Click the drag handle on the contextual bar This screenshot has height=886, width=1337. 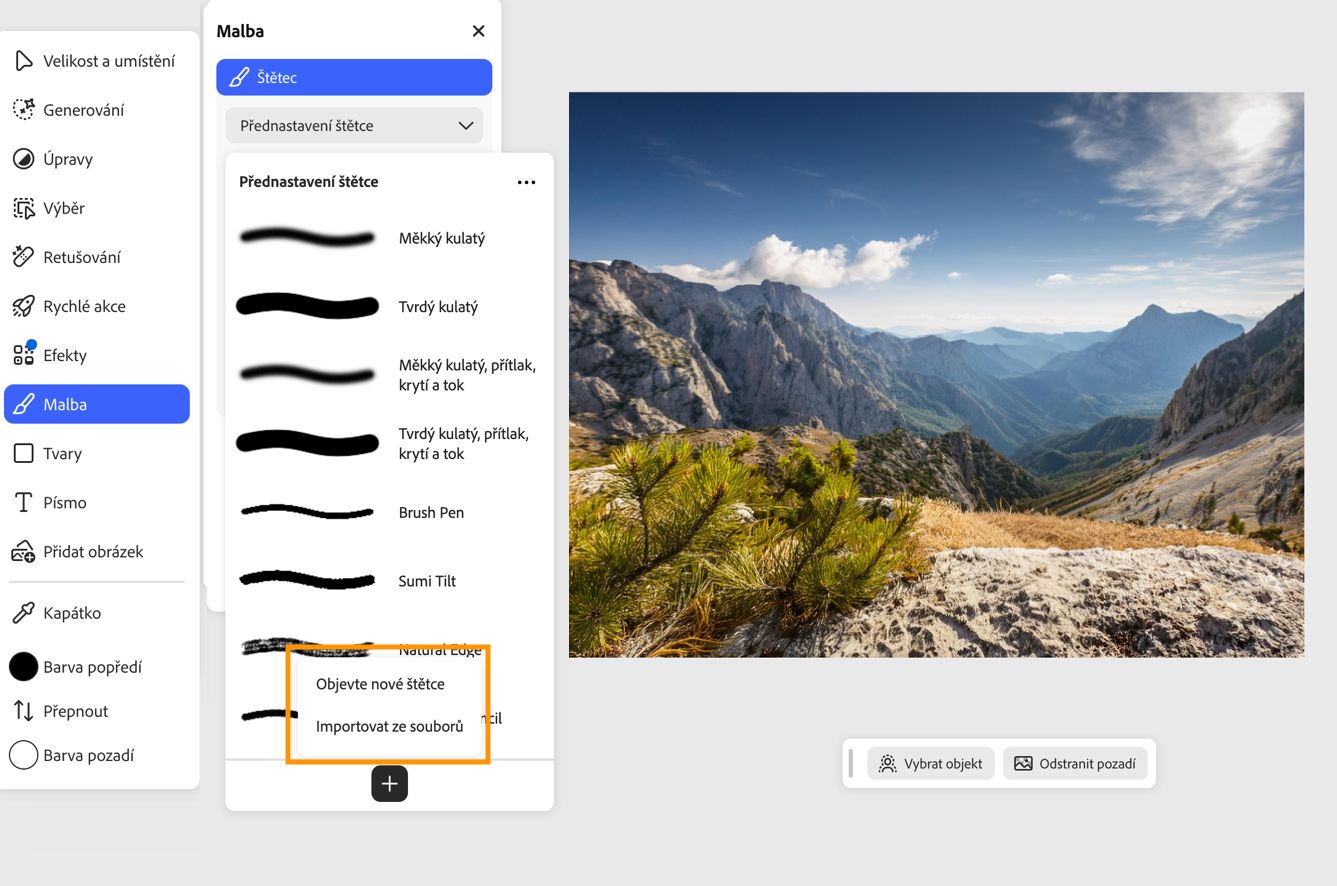[x=851, y=764]
